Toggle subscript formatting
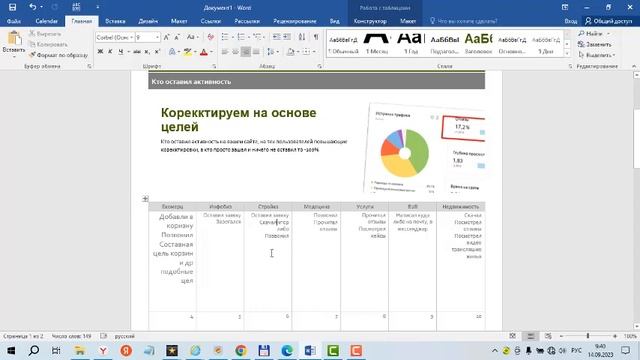This screenshot has height=360, width=640. click(x=147, y=52)
